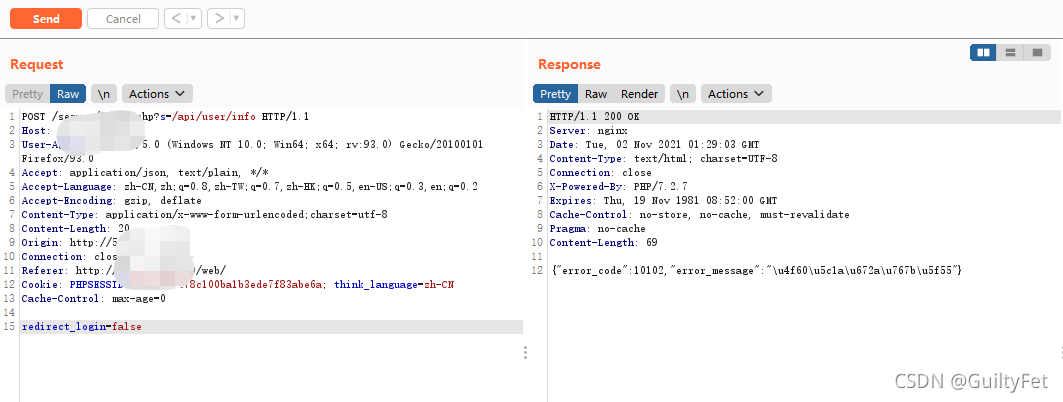Click the HTTP/1.1 200 OK status line
The width and height of the screenshot is (1063, 402).
[x=595, y=117]
